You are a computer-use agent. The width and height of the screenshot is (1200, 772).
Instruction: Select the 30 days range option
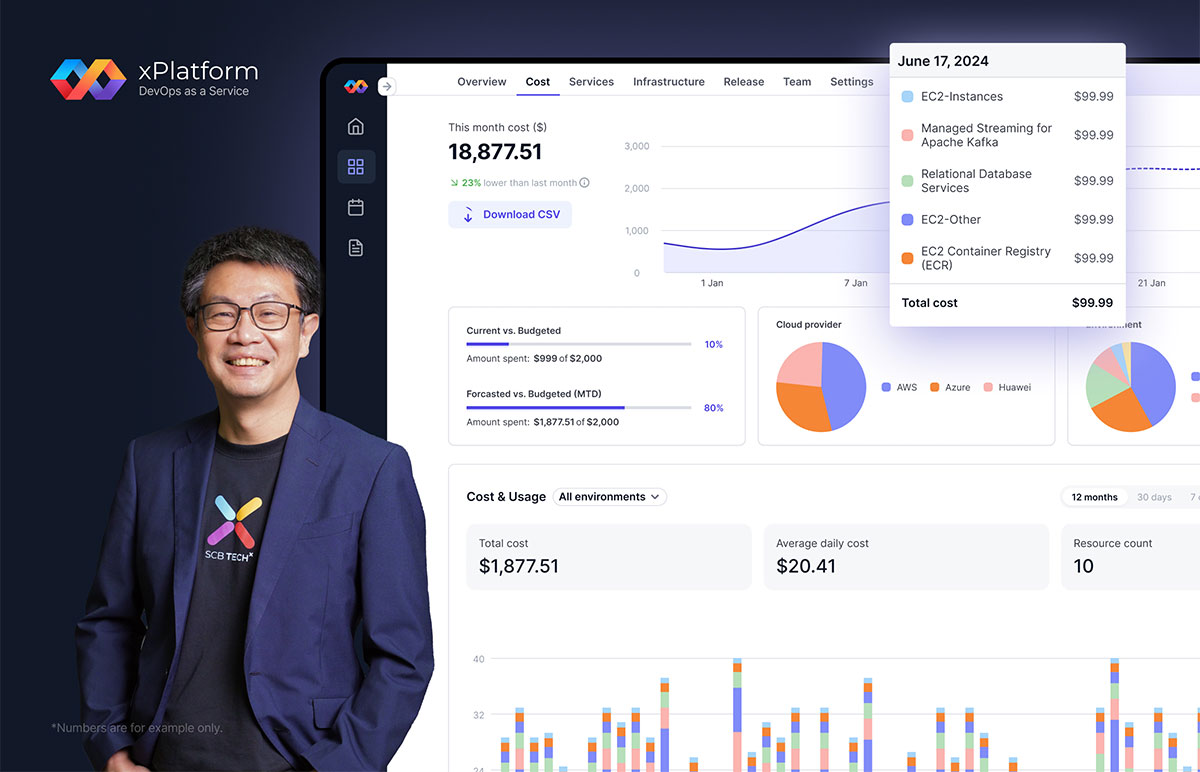[1154, 497]
